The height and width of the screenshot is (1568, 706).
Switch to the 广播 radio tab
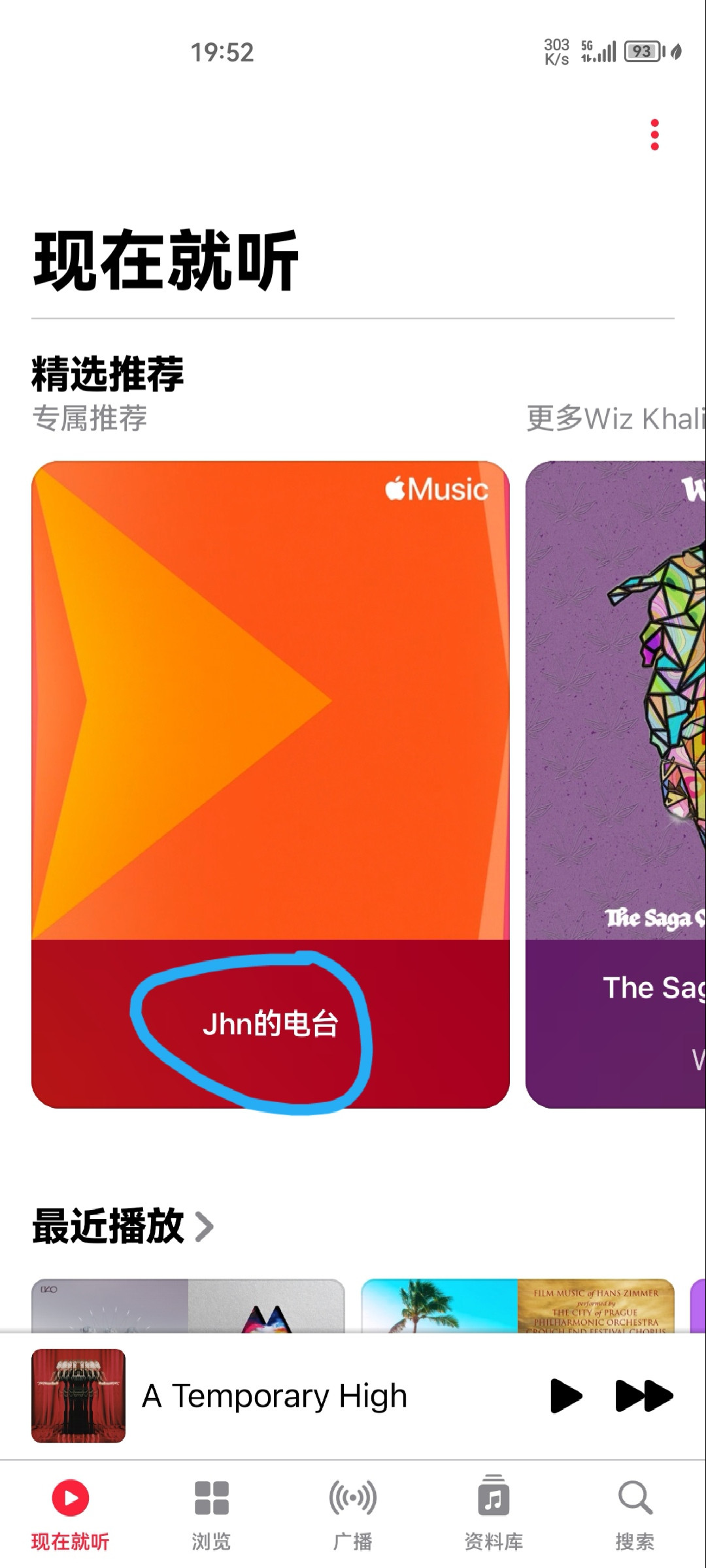click(352, 1514)
